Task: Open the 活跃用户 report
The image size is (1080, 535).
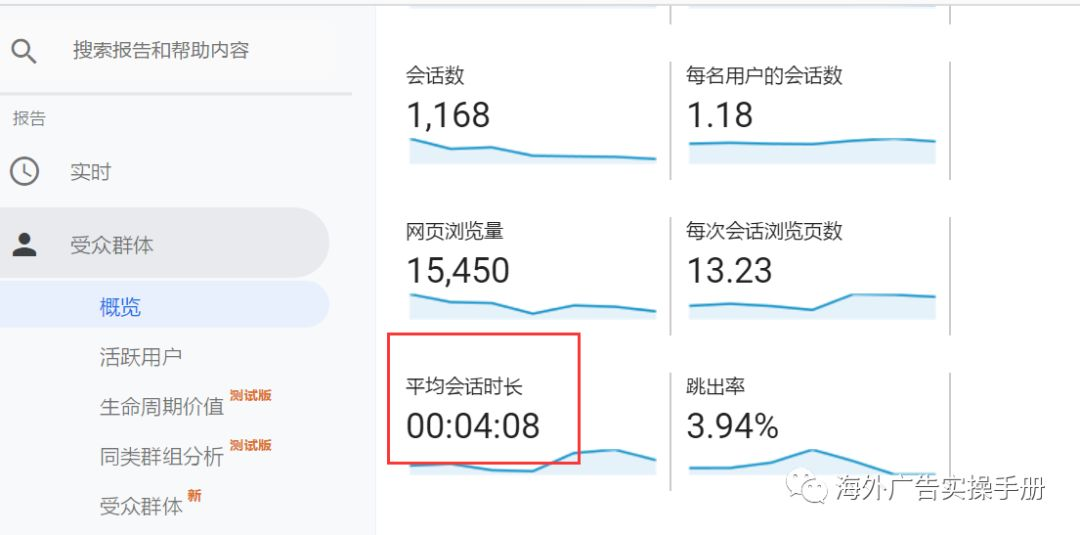Action: coord(140,357)
